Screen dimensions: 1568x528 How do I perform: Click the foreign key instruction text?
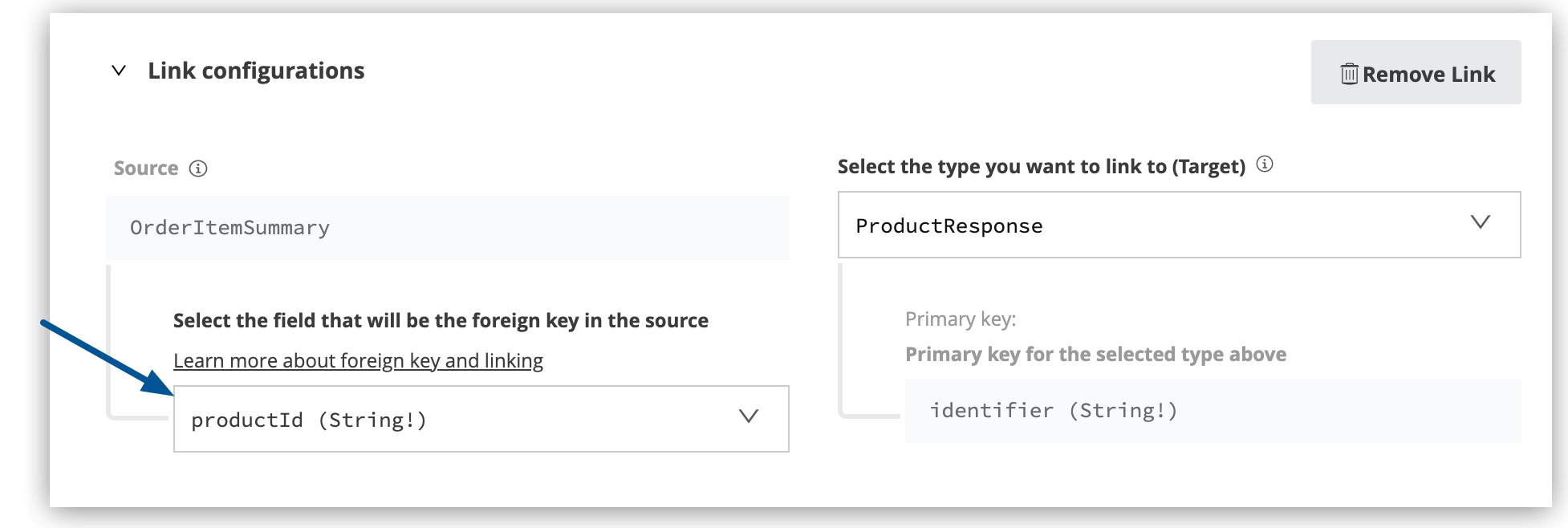coord(440,319)
